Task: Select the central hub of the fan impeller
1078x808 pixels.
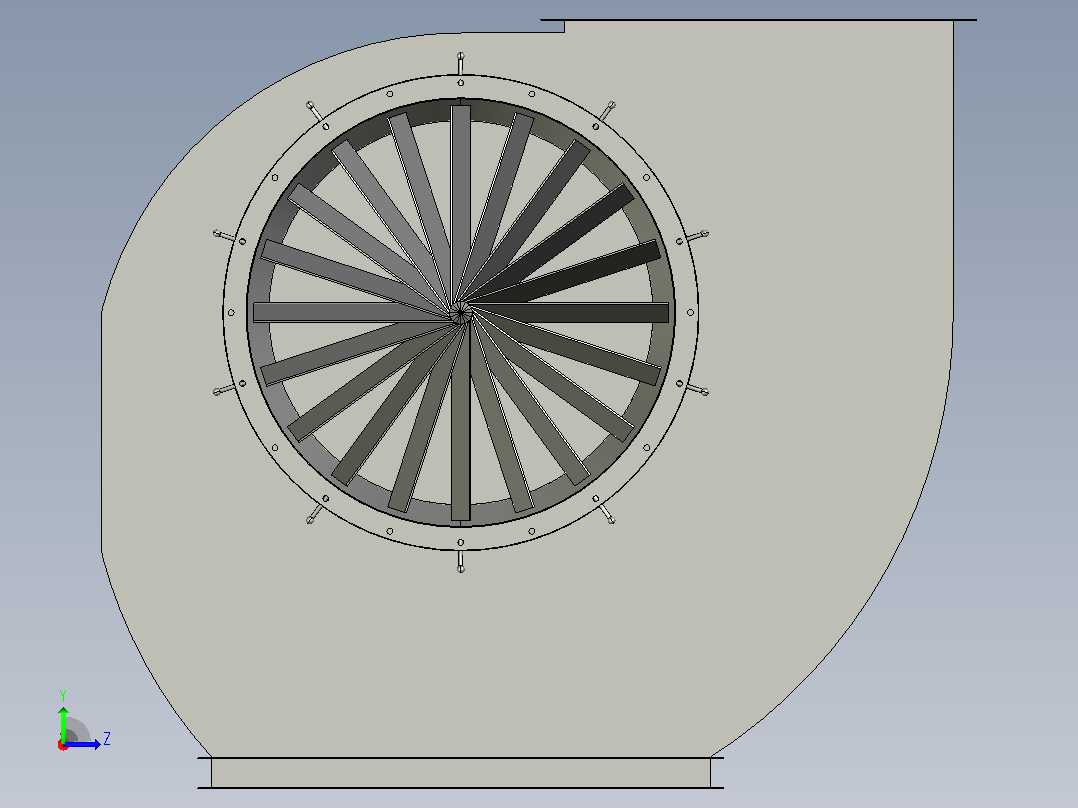Action: [x=461, y=312]
